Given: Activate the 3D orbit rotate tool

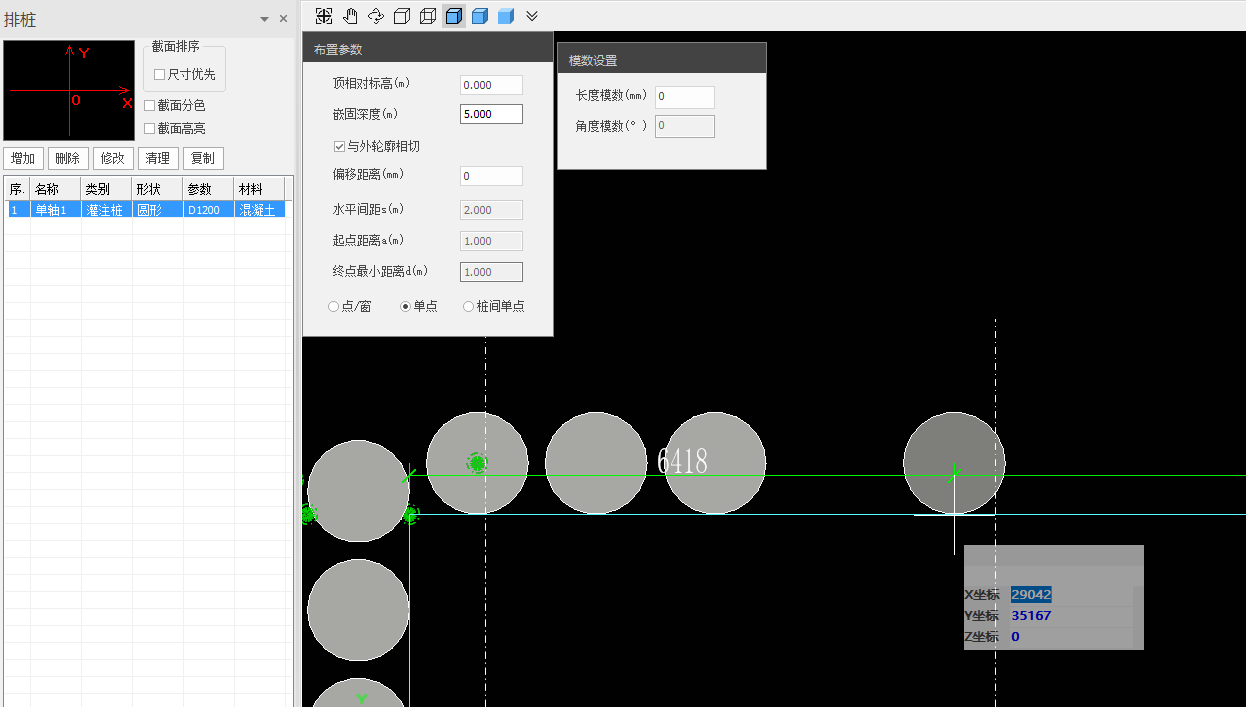Looking at the screenshot, I should click(x=376, y=16).
